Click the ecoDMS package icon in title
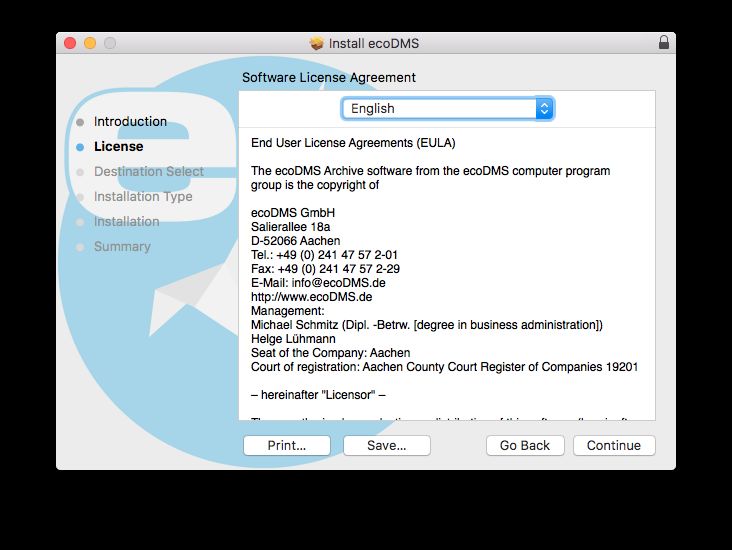 [317, 43]
